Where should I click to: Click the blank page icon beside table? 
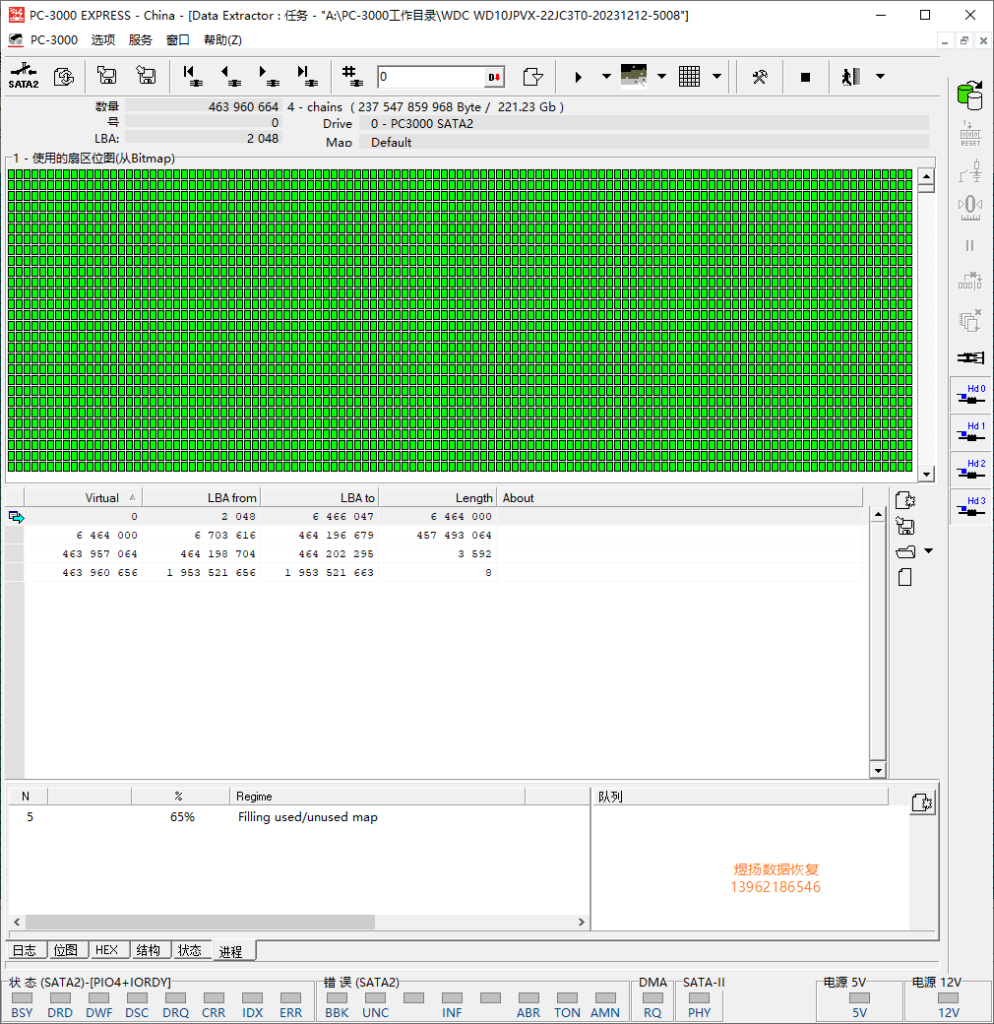coord(905,577)
